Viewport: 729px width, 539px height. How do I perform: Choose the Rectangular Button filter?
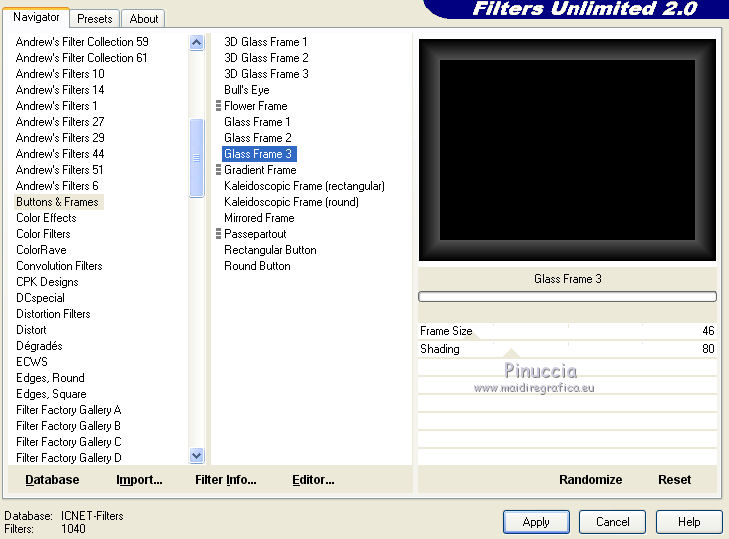coord(270,250)
